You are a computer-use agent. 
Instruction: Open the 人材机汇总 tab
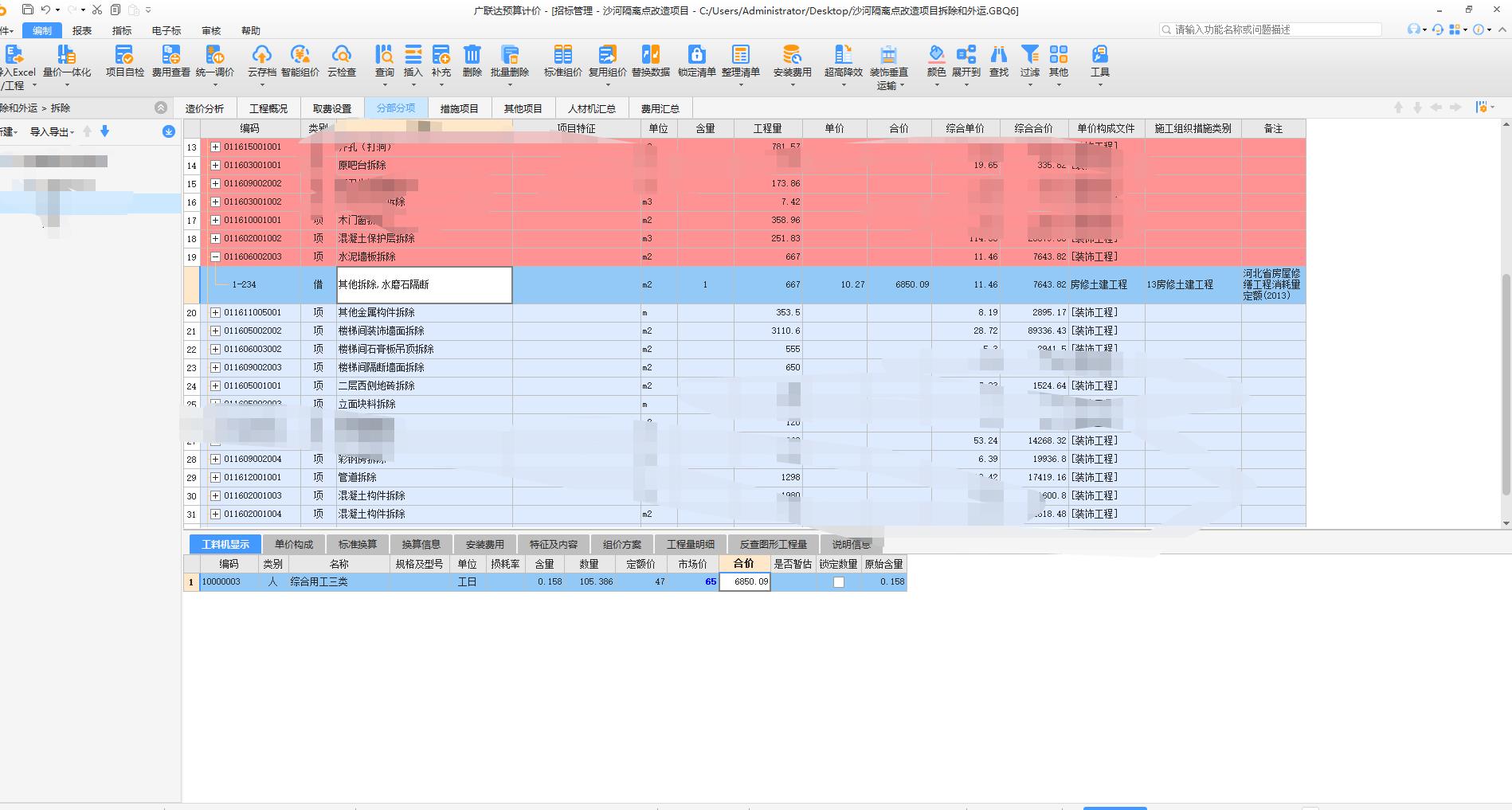591,108
